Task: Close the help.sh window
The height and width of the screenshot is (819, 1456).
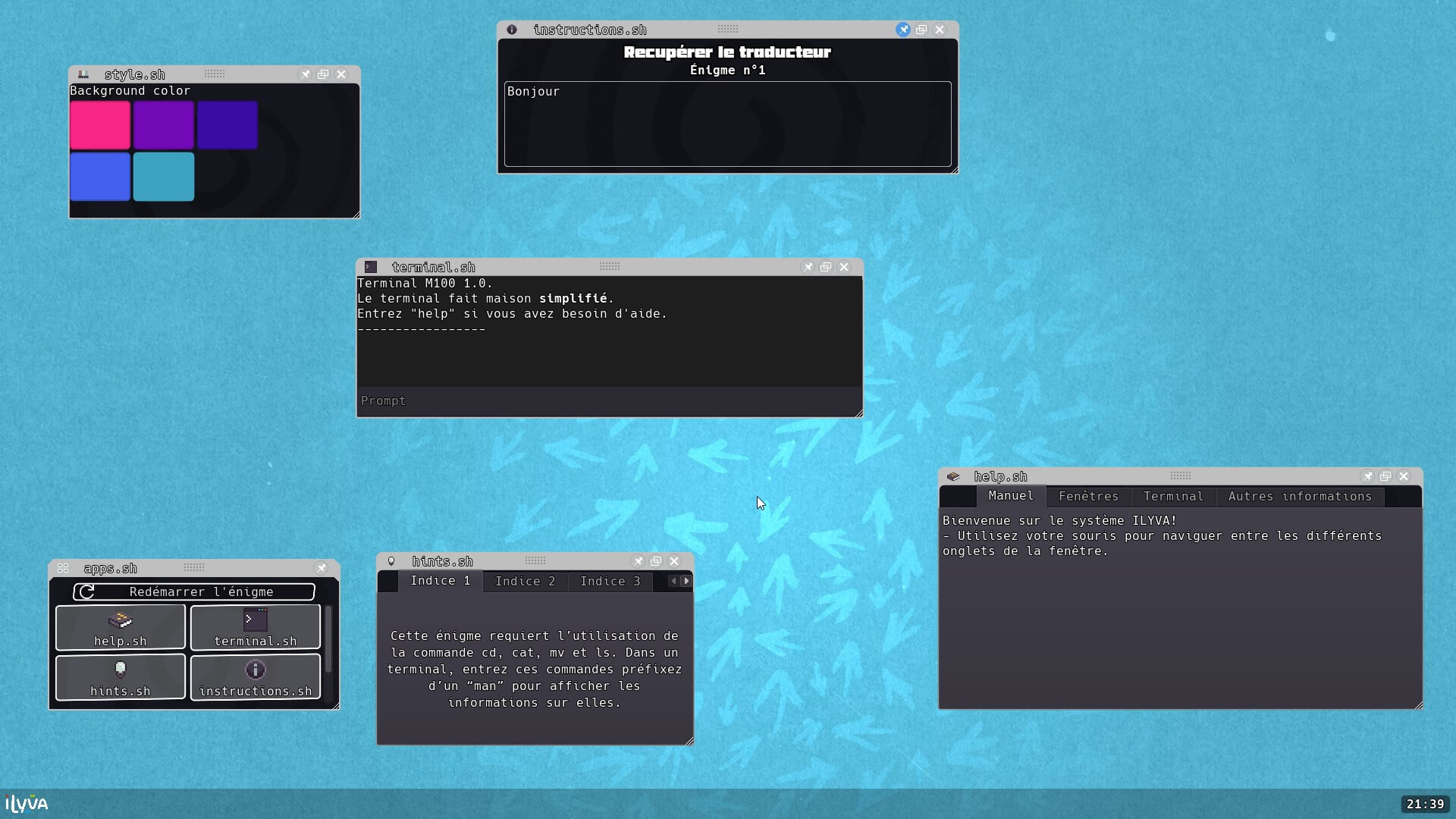Action: [x=1404, y=476]
